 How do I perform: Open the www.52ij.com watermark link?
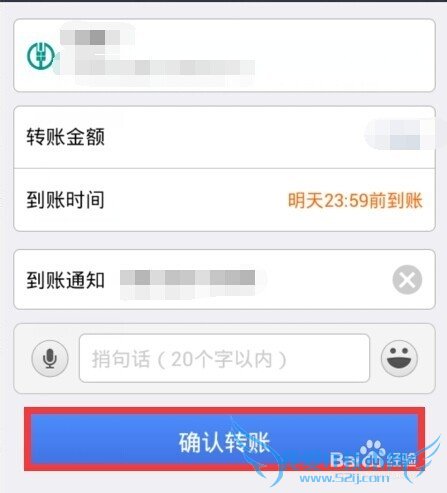[344, 478]
